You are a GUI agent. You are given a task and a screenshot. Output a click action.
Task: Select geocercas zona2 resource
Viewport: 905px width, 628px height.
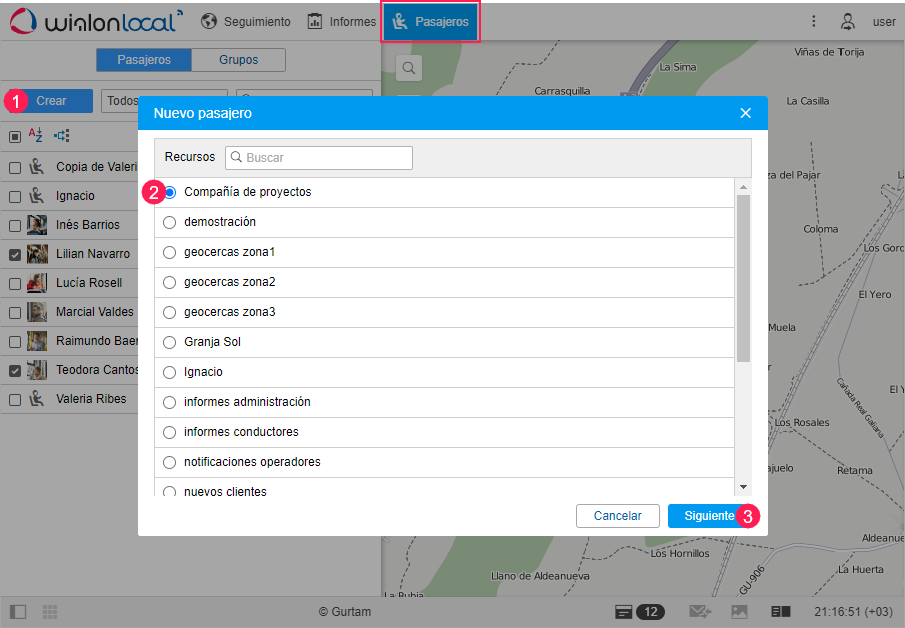169,282
